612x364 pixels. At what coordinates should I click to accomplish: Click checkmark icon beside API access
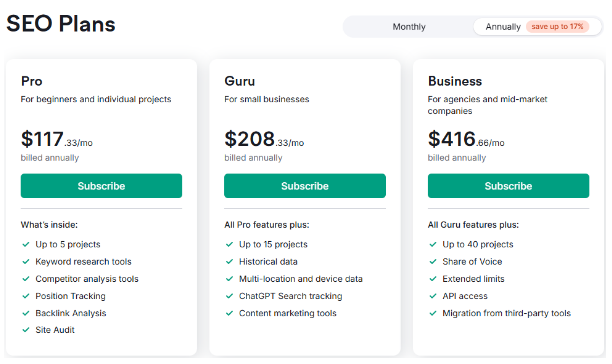[x=433, y=296]
